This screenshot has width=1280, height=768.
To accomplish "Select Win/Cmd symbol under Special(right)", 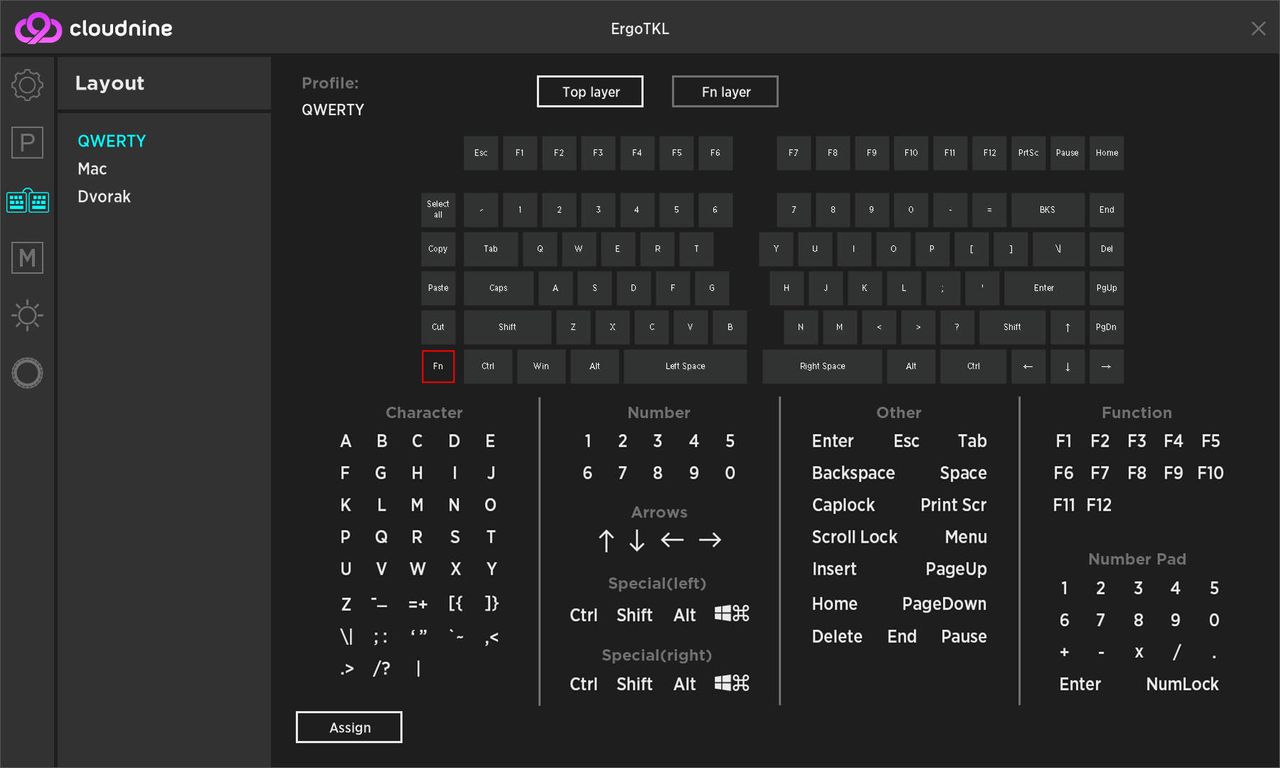I will pos(732,683).
